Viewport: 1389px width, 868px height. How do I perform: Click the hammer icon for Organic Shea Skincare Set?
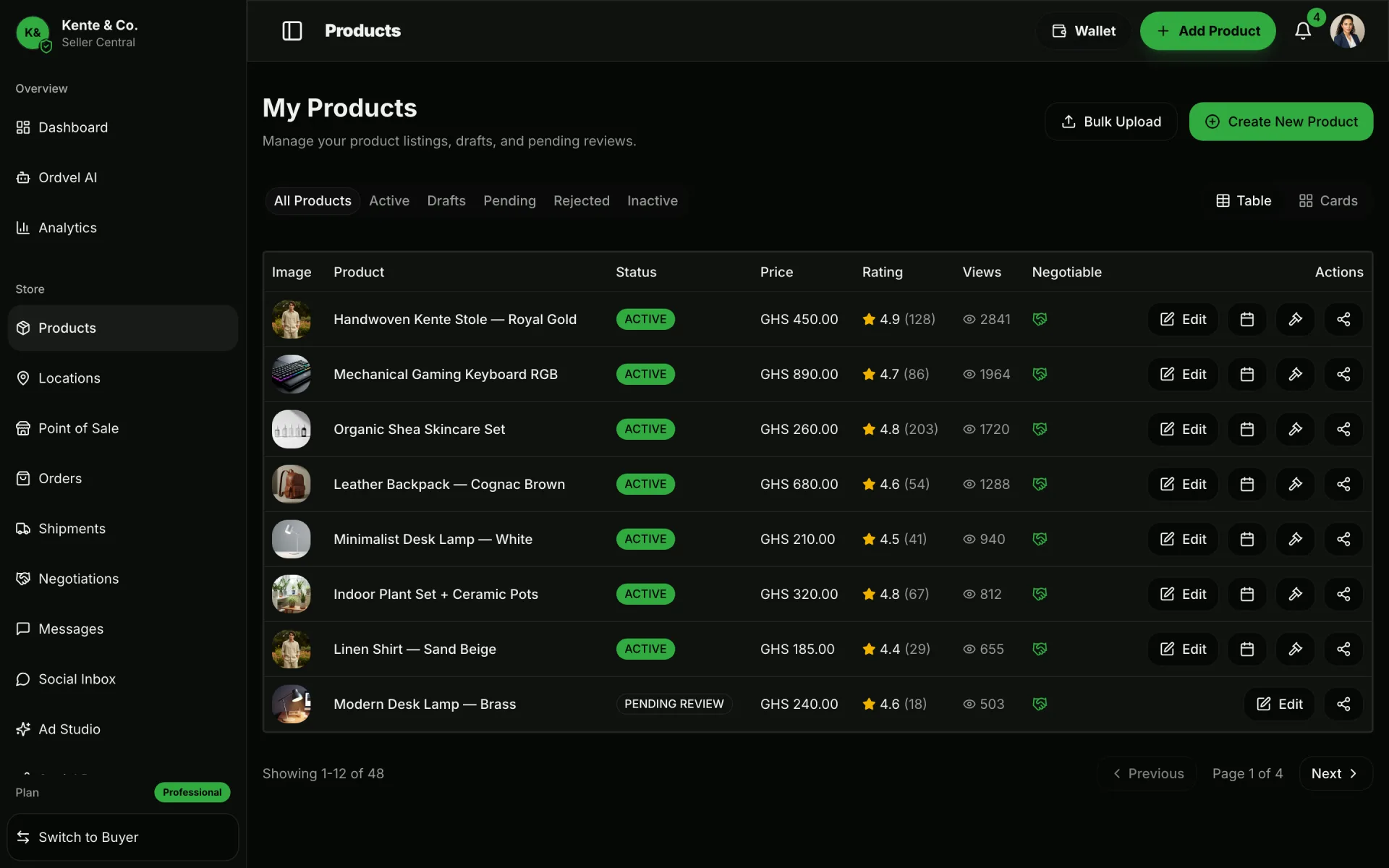pos(1295,429)
